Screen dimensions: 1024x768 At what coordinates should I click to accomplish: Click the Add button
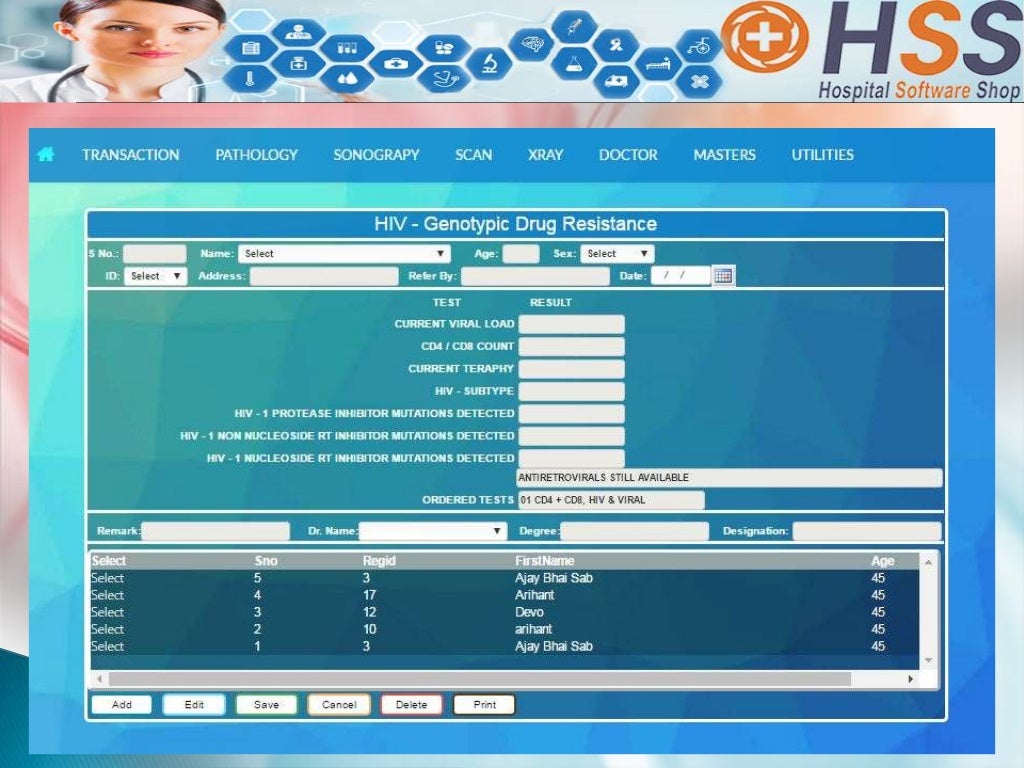[x=121, y=705]
